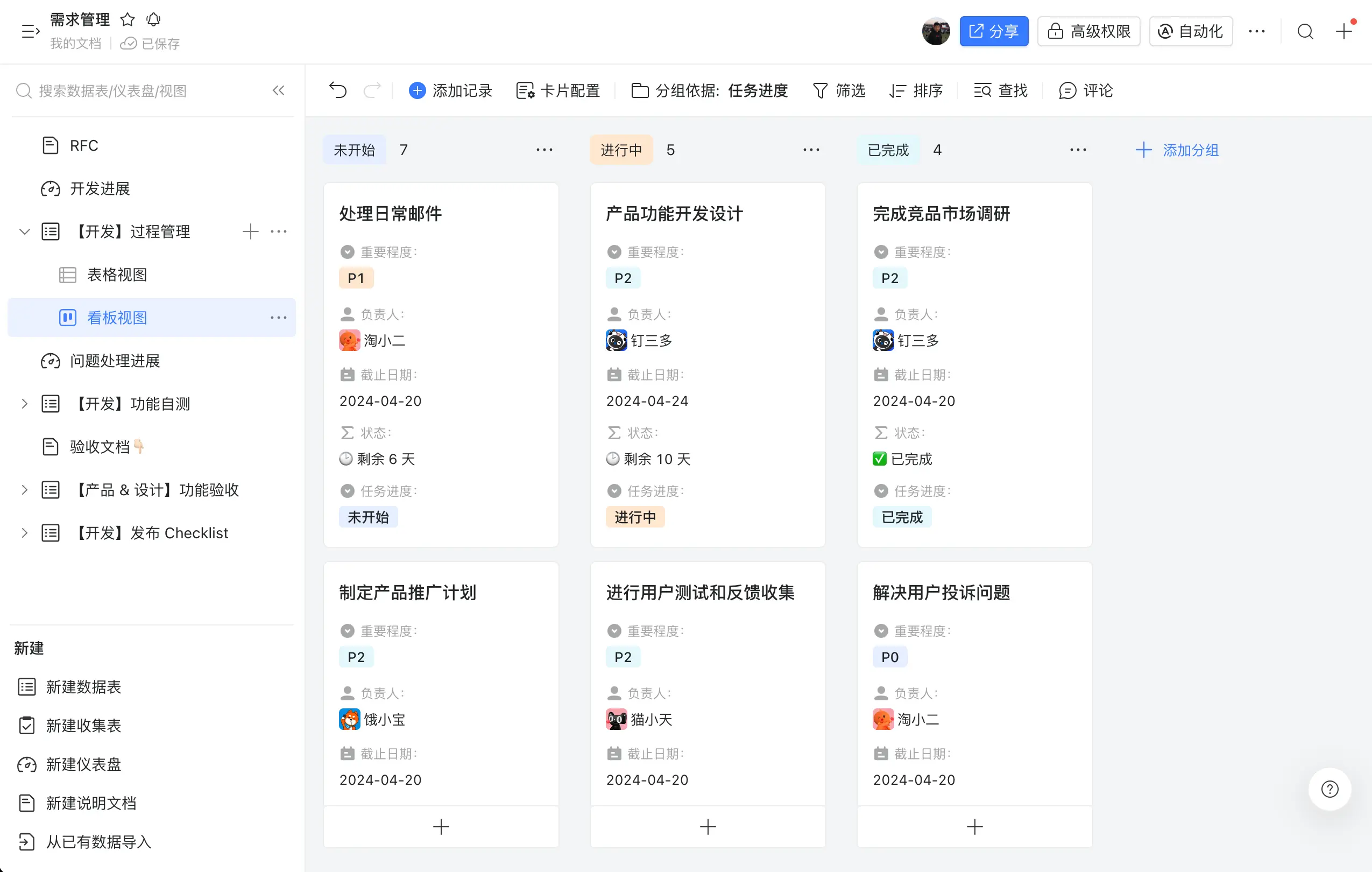Click the notification bell icon
1372x872 pixels.
point(153,20)
